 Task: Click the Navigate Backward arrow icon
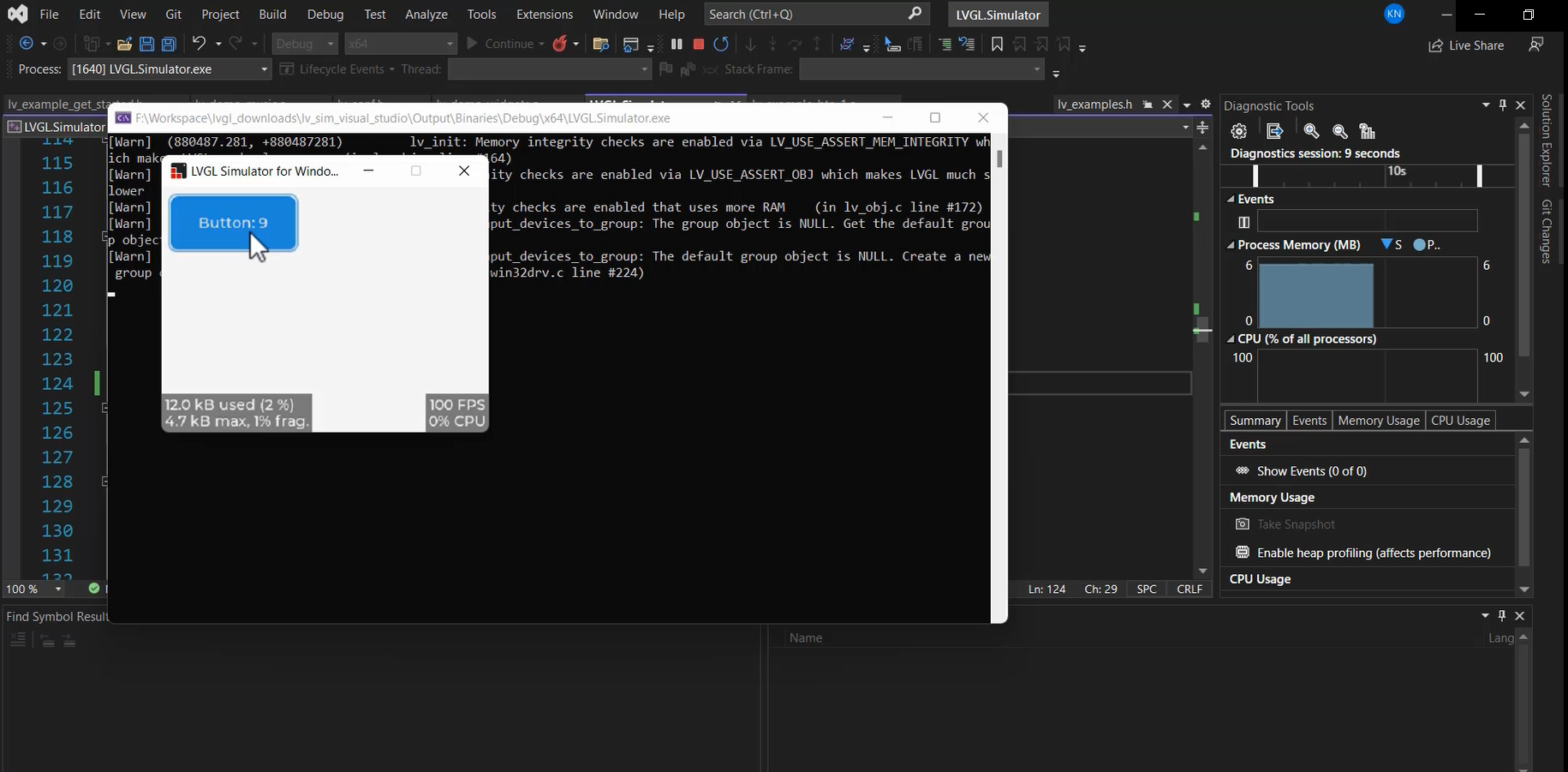[27, 44]
